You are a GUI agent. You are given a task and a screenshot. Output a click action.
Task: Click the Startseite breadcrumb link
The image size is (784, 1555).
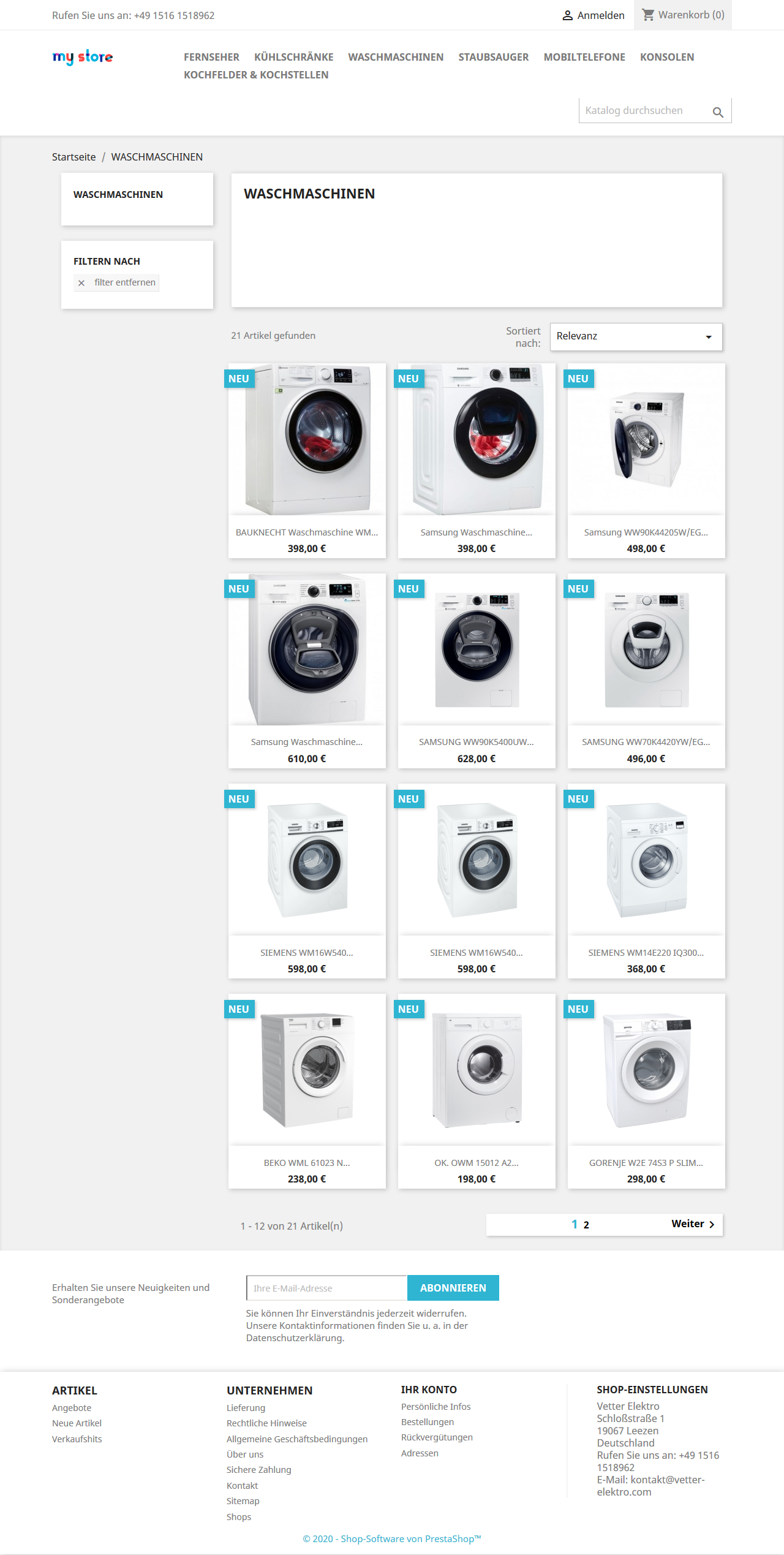(73, 157)
